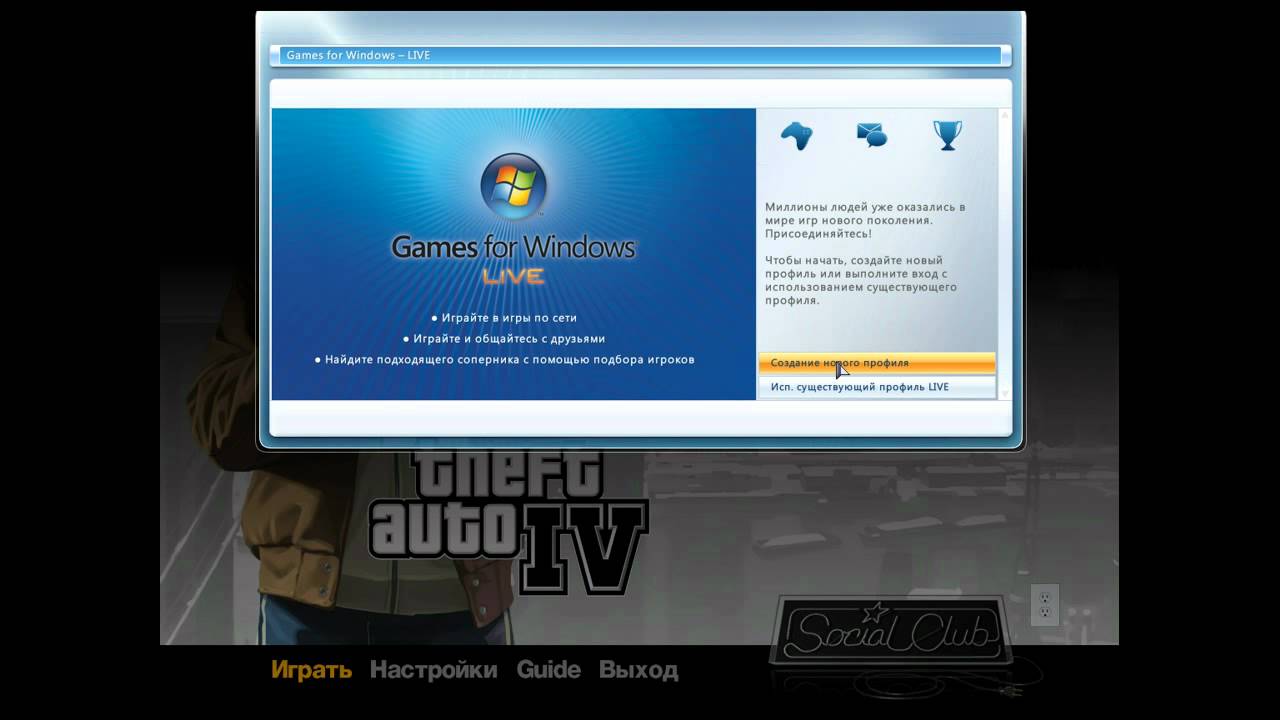Image resolution: width=1280 pixels, height=720 pixels.
Task: Open the Guide menu item
Action: click(548, 670)
